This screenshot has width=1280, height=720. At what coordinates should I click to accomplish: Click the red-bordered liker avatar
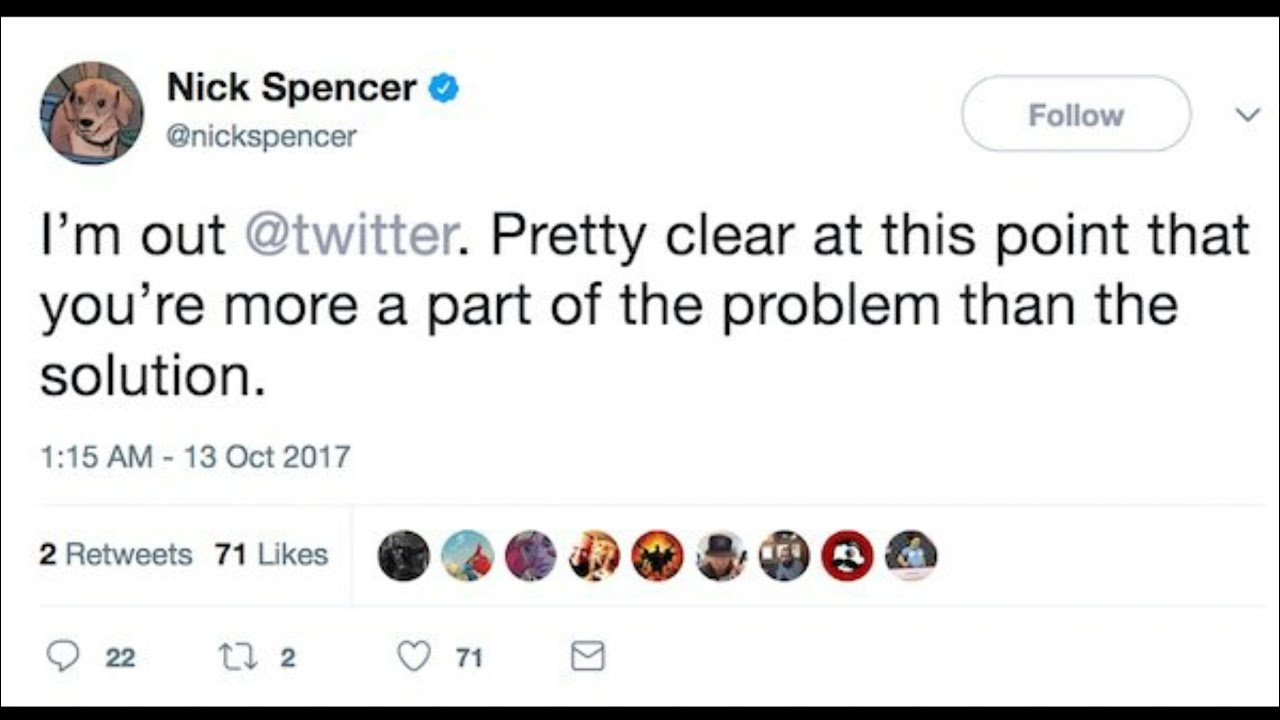[847, 555]
